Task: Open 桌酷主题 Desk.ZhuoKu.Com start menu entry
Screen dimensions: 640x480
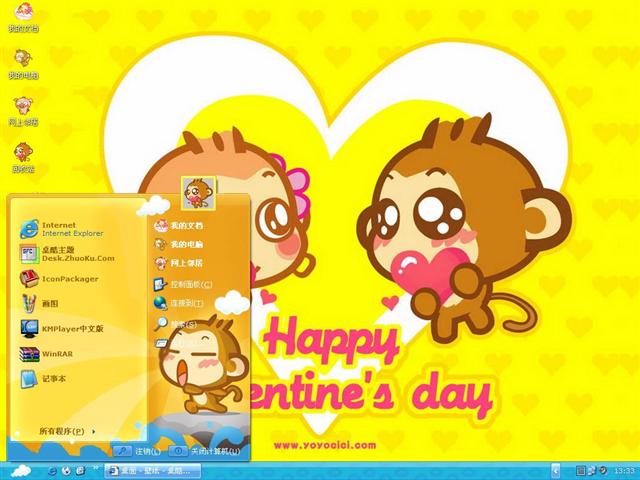Action: click(67, 254)
